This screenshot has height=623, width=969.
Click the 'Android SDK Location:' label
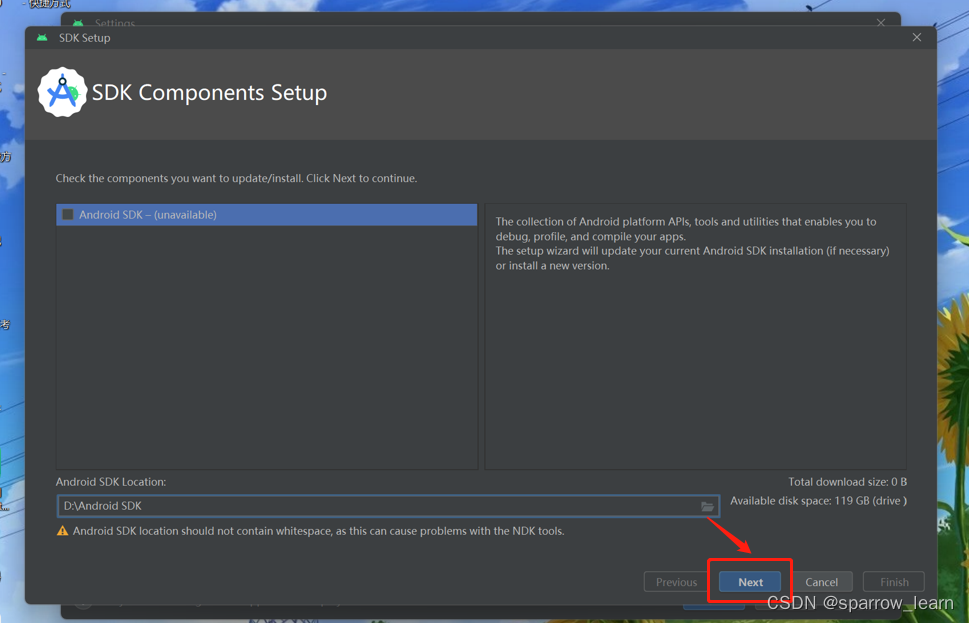111,481
